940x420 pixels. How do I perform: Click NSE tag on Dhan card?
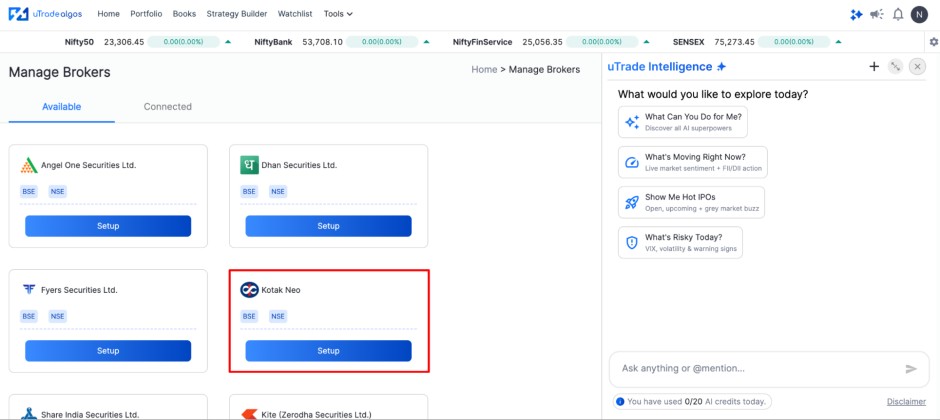tap(278, 192)
